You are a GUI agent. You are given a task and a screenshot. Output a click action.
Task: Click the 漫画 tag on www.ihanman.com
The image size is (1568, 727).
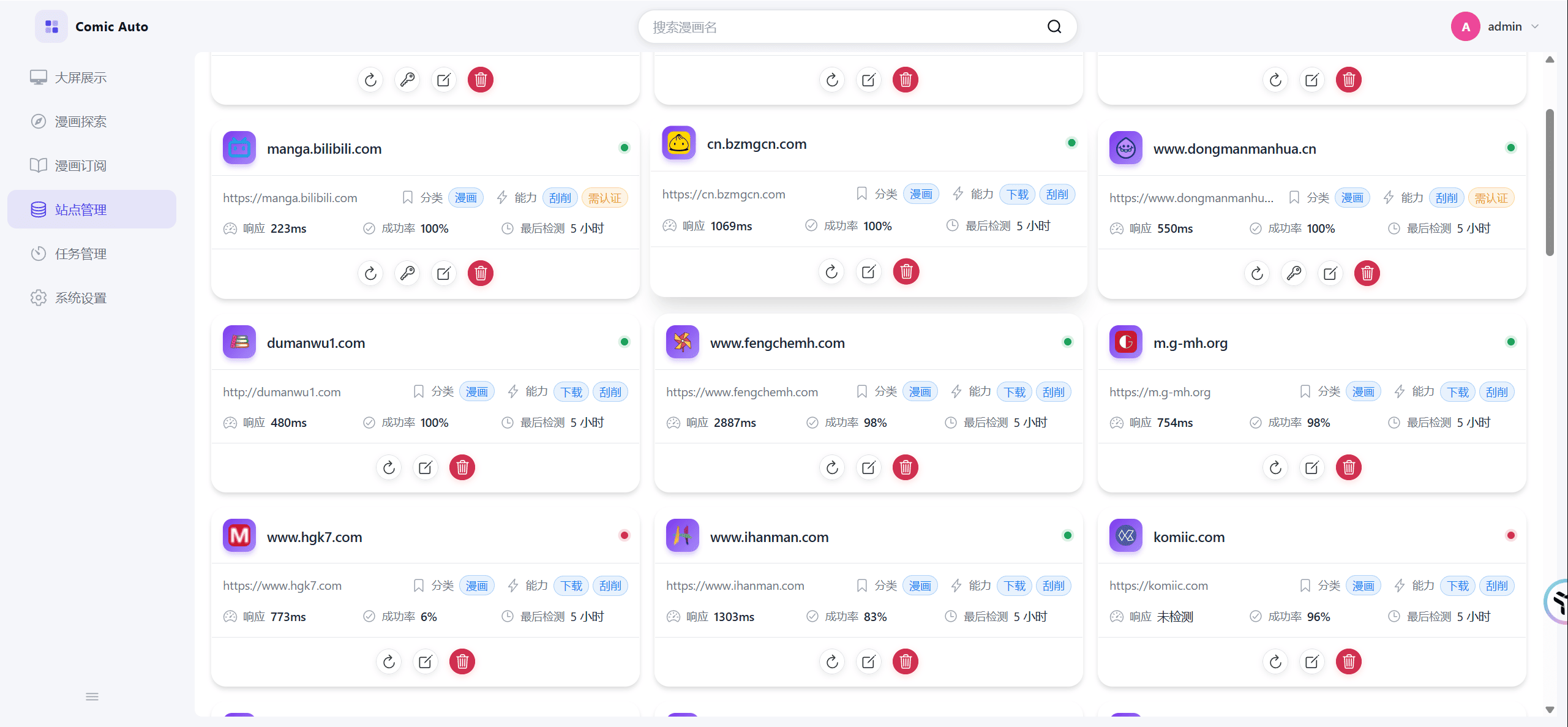coord(920,586)
